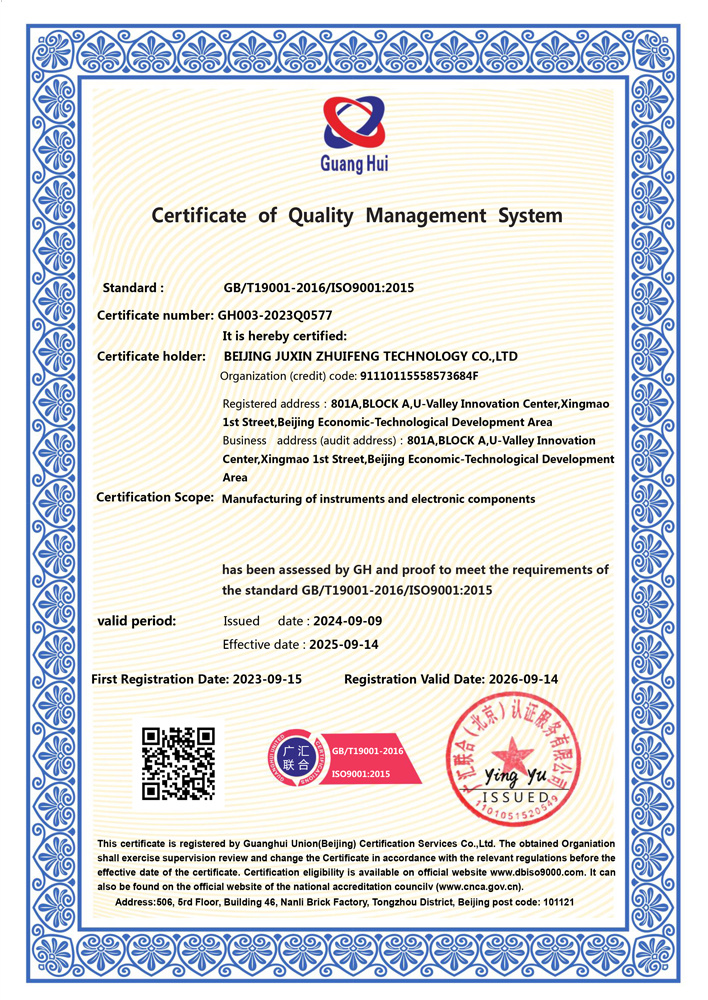Click certificate number "GH003-2023Q0577"
The height and width of the screenshot is (1000, 708).
pyautogui.click(x=275, y=315)
